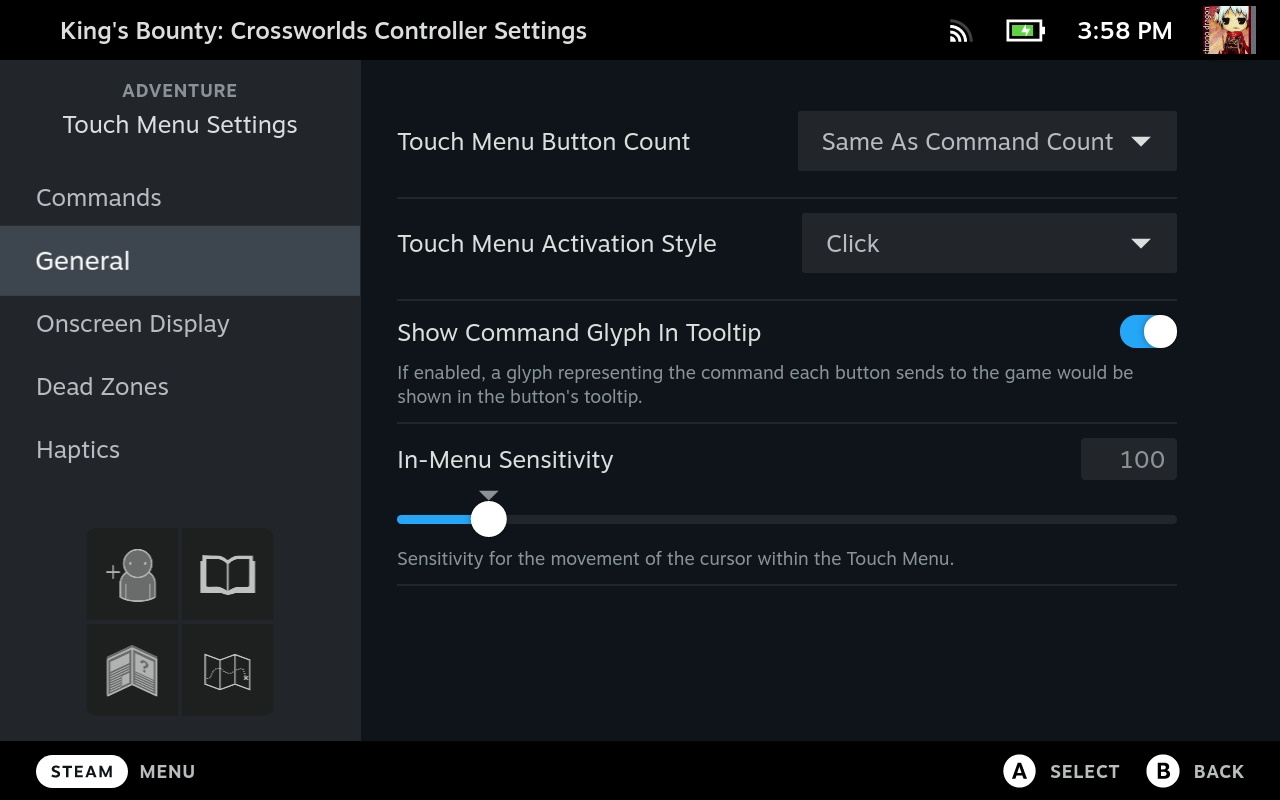Click the quest journal question mark icon
Image resolution: width=1280 pixels, height=800 pixels.
[133, 670]
